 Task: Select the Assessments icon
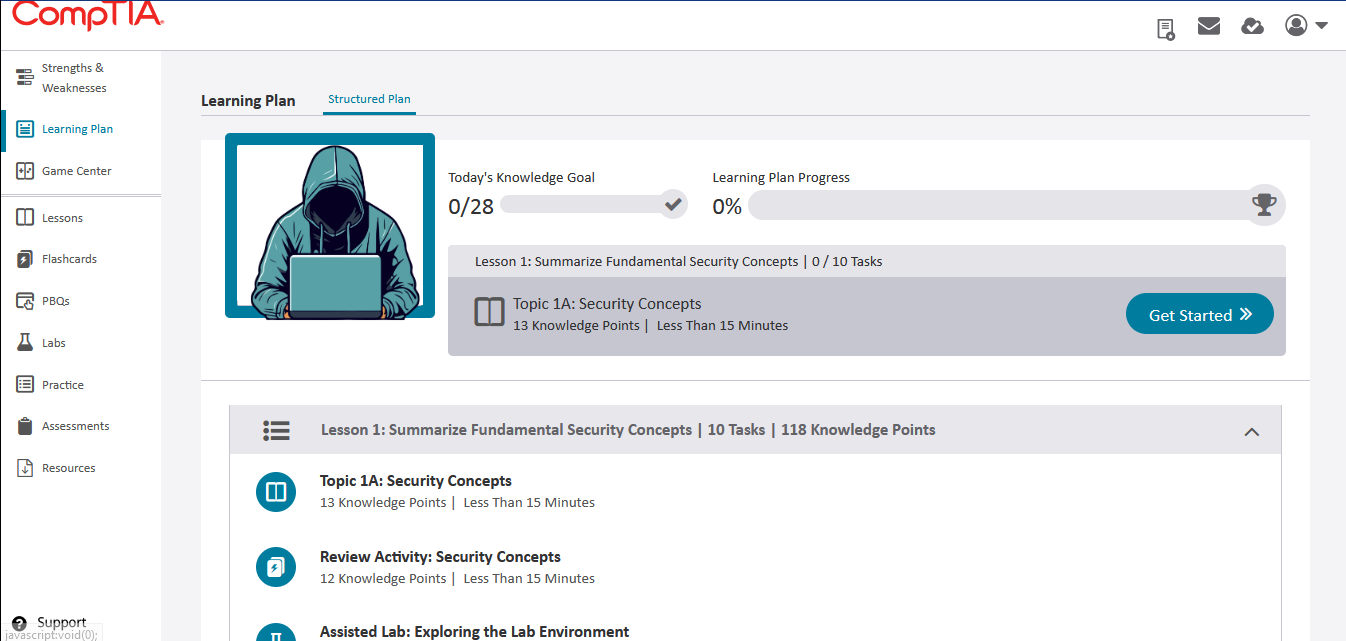[24, 425]
